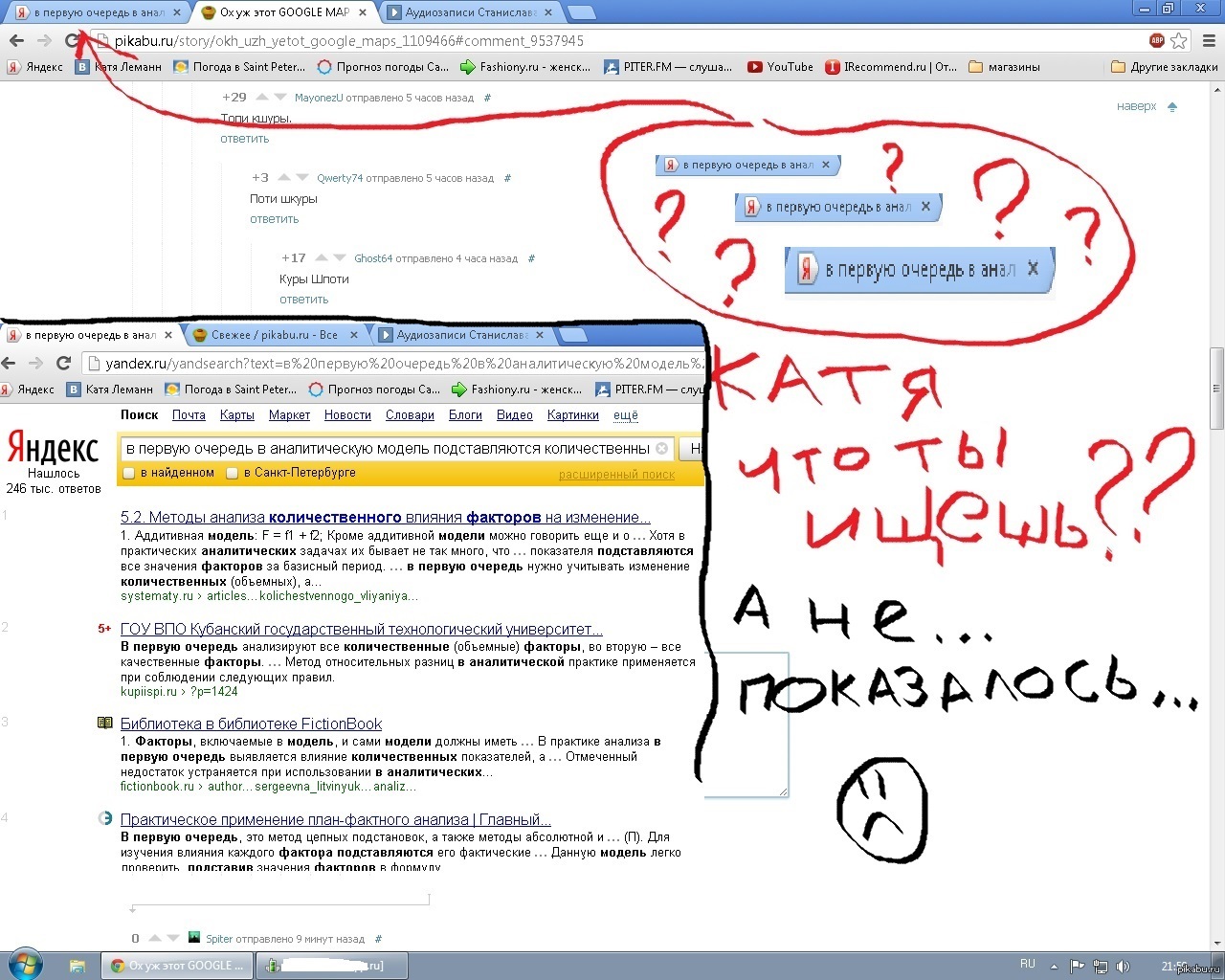Click the # permalink of Ghost64 comment
Image resolution: width=1225 pixels, height=980 pixels.
click(x=531, y=258)
